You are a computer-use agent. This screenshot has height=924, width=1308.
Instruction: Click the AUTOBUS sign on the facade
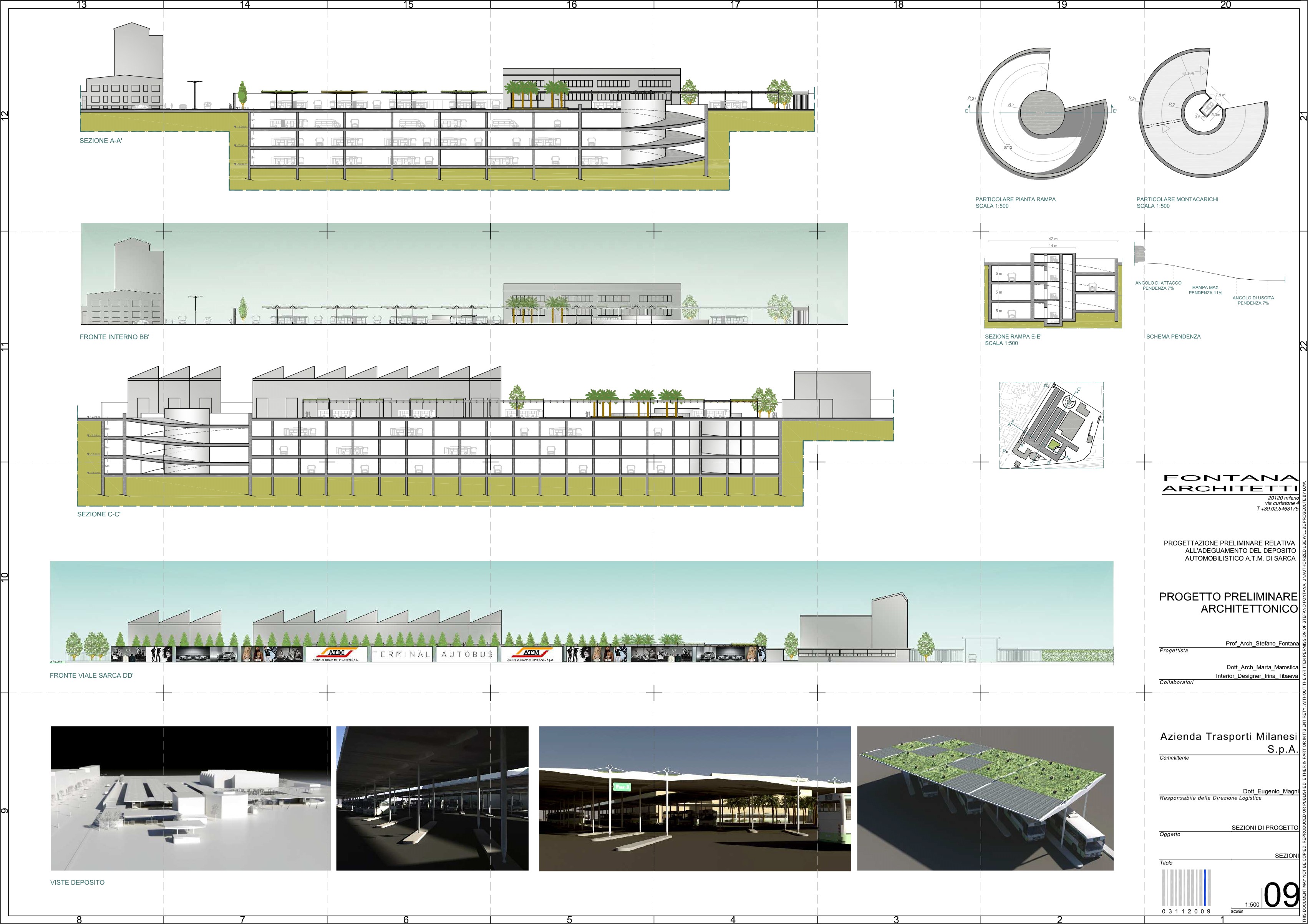[x=467, y=655]
